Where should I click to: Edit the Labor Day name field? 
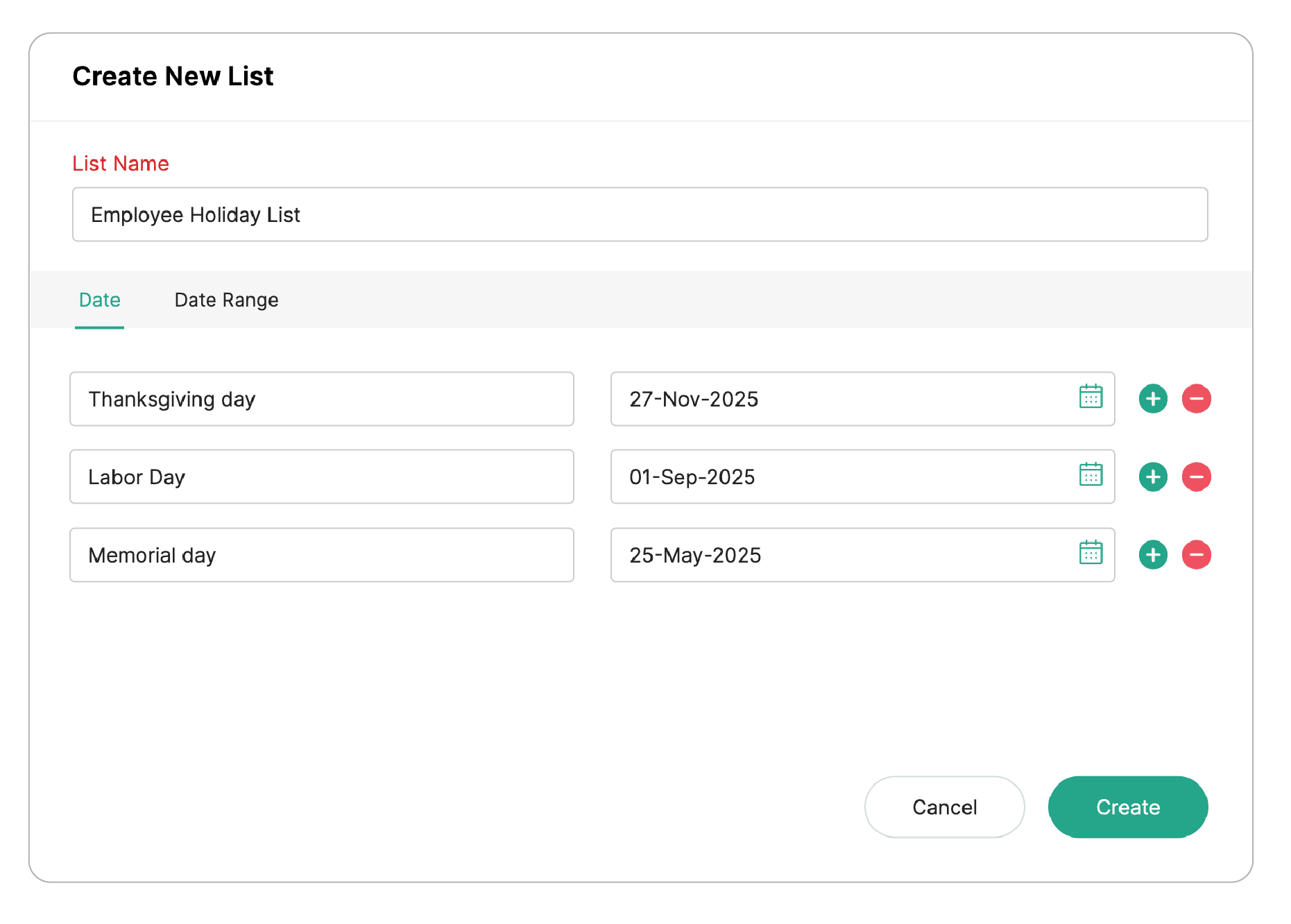click(x=321, y=477)
